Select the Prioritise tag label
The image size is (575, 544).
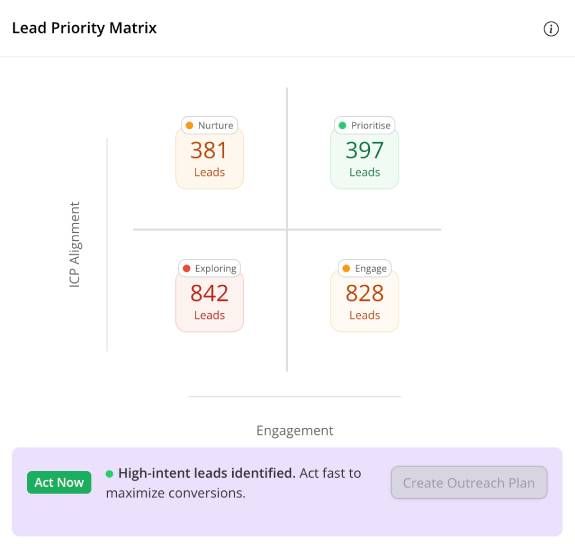pos(365,125)
